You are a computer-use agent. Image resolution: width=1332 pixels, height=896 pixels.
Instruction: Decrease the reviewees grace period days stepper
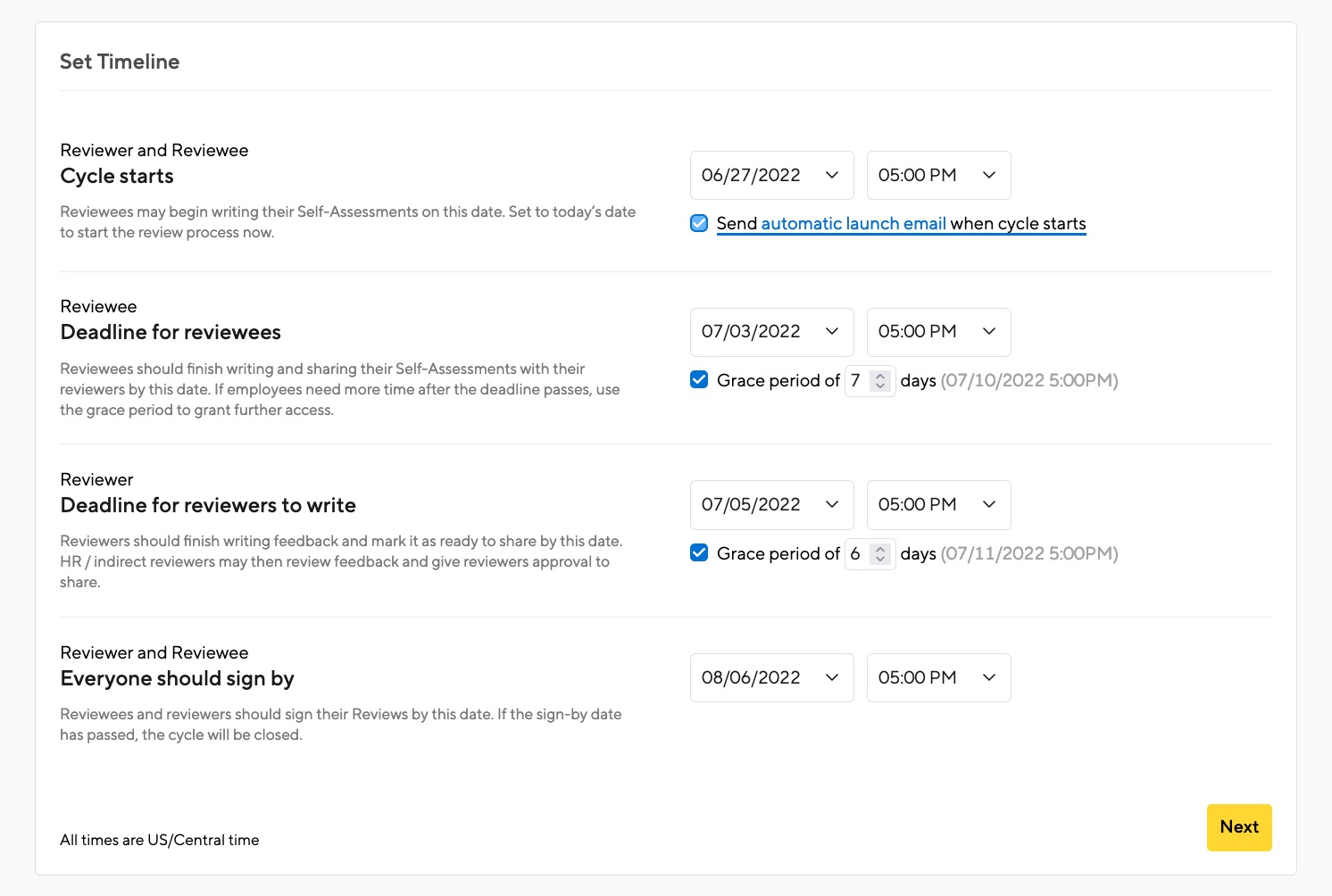[880, 386]
